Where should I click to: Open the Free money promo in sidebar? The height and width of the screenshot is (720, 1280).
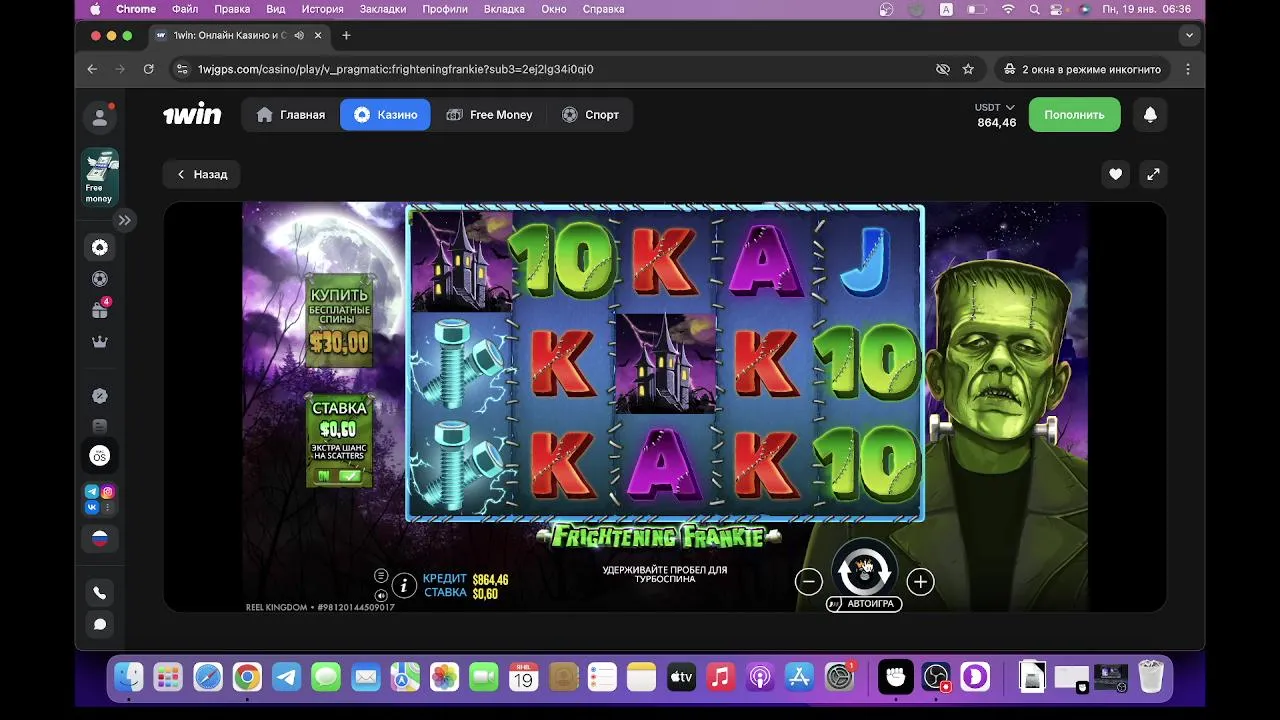[100, 177]
